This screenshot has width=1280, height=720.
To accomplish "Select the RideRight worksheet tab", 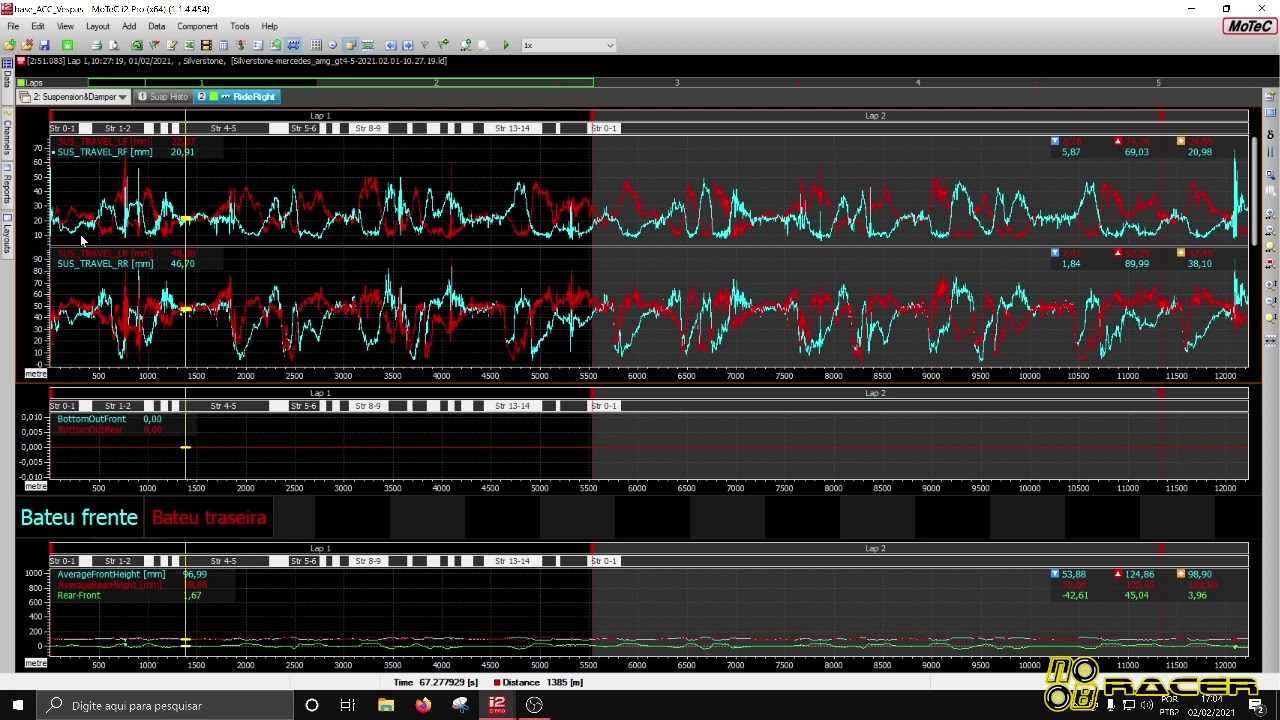I will tap(238, 97).
